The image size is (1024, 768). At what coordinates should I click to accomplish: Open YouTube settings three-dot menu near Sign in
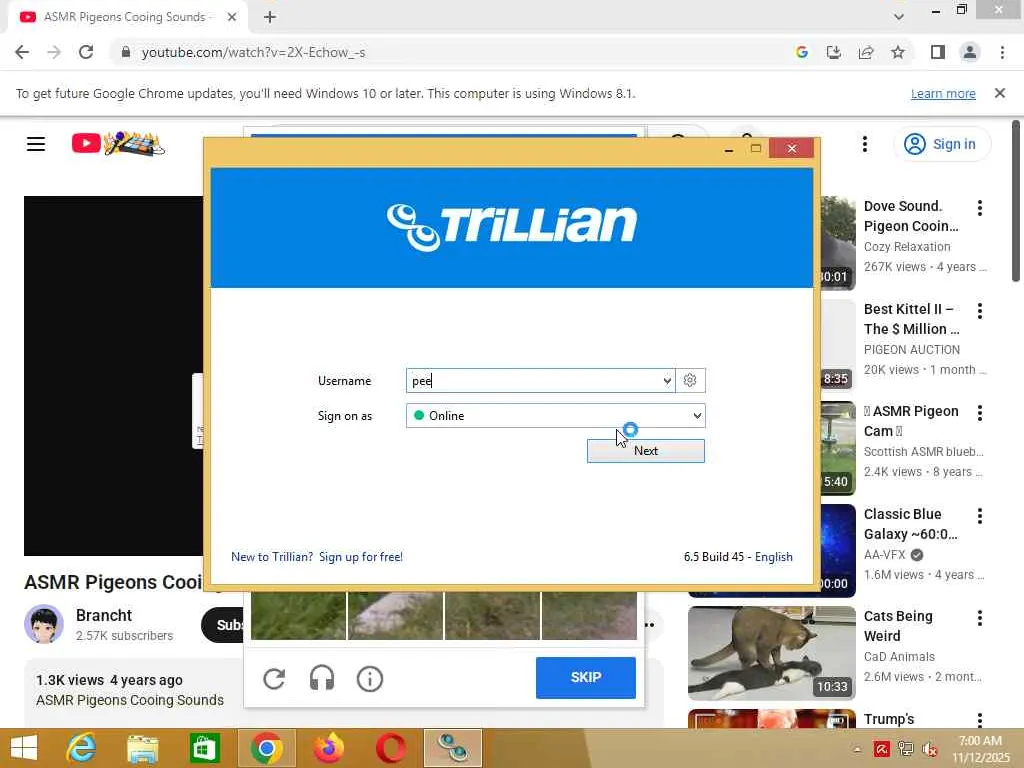point(865,144)
